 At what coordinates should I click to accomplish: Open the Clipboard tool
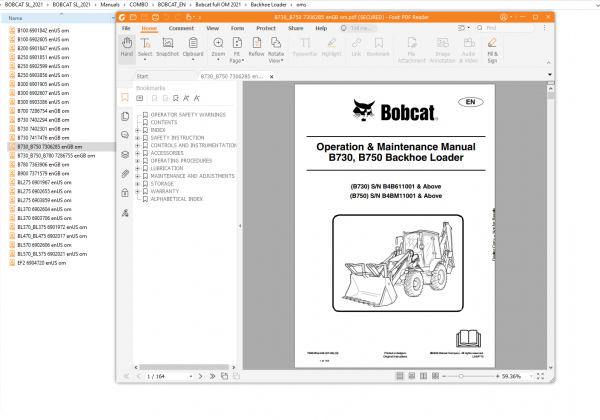tap(193, 48)
